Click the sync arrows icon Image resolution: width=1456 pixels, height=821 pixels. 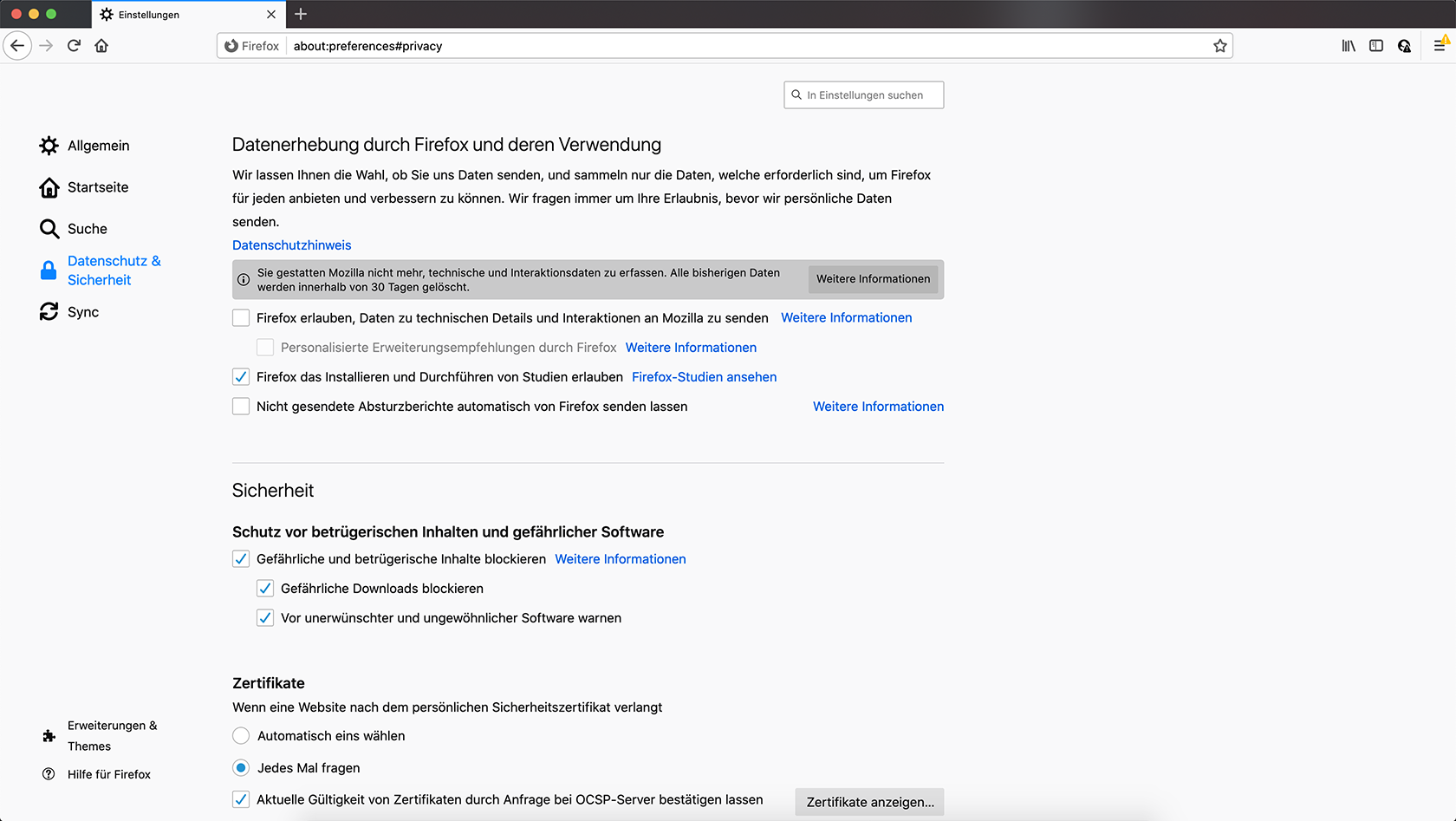pos(49,312)
